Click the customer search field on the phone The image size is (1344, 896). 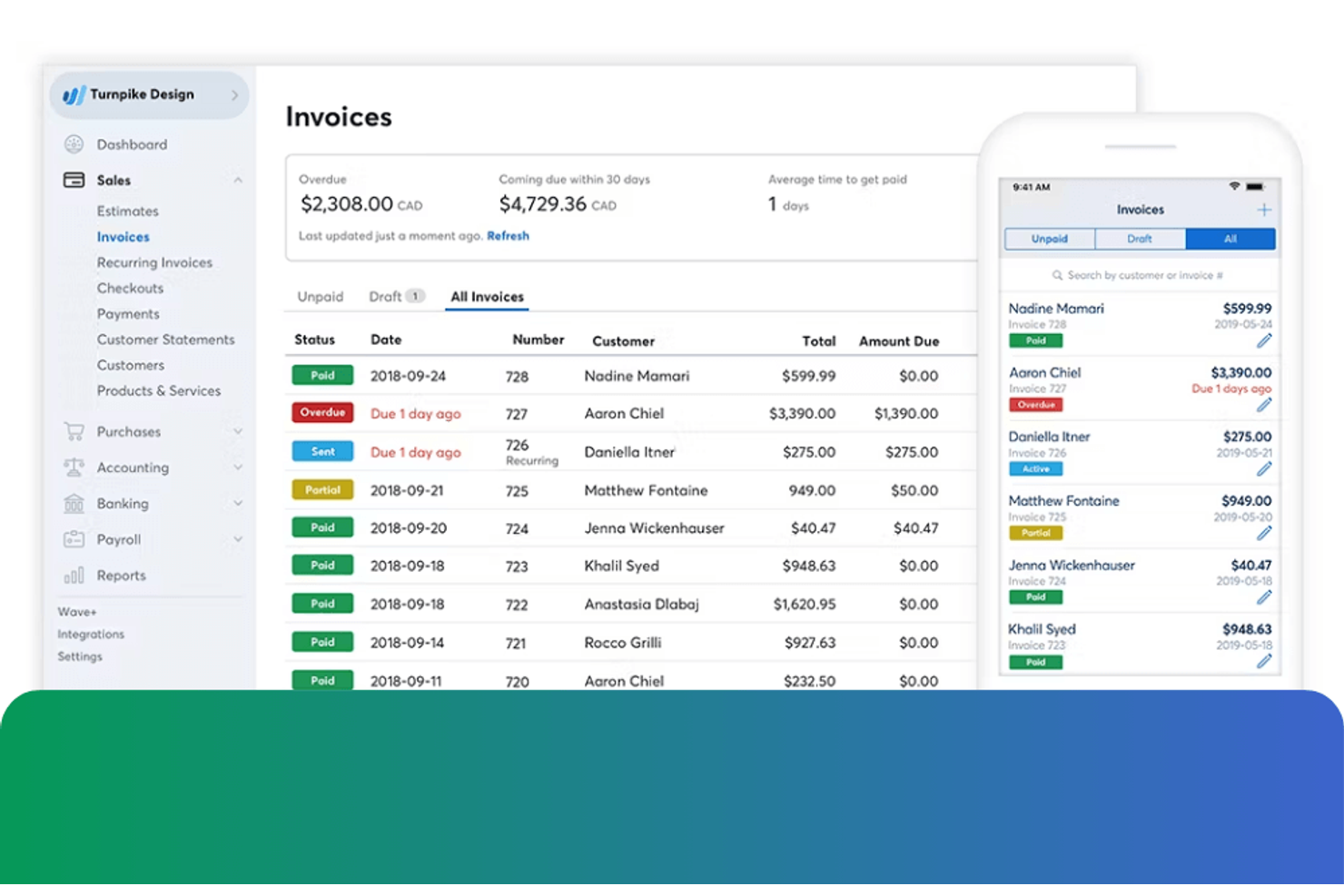click(x=1140, y=274)
